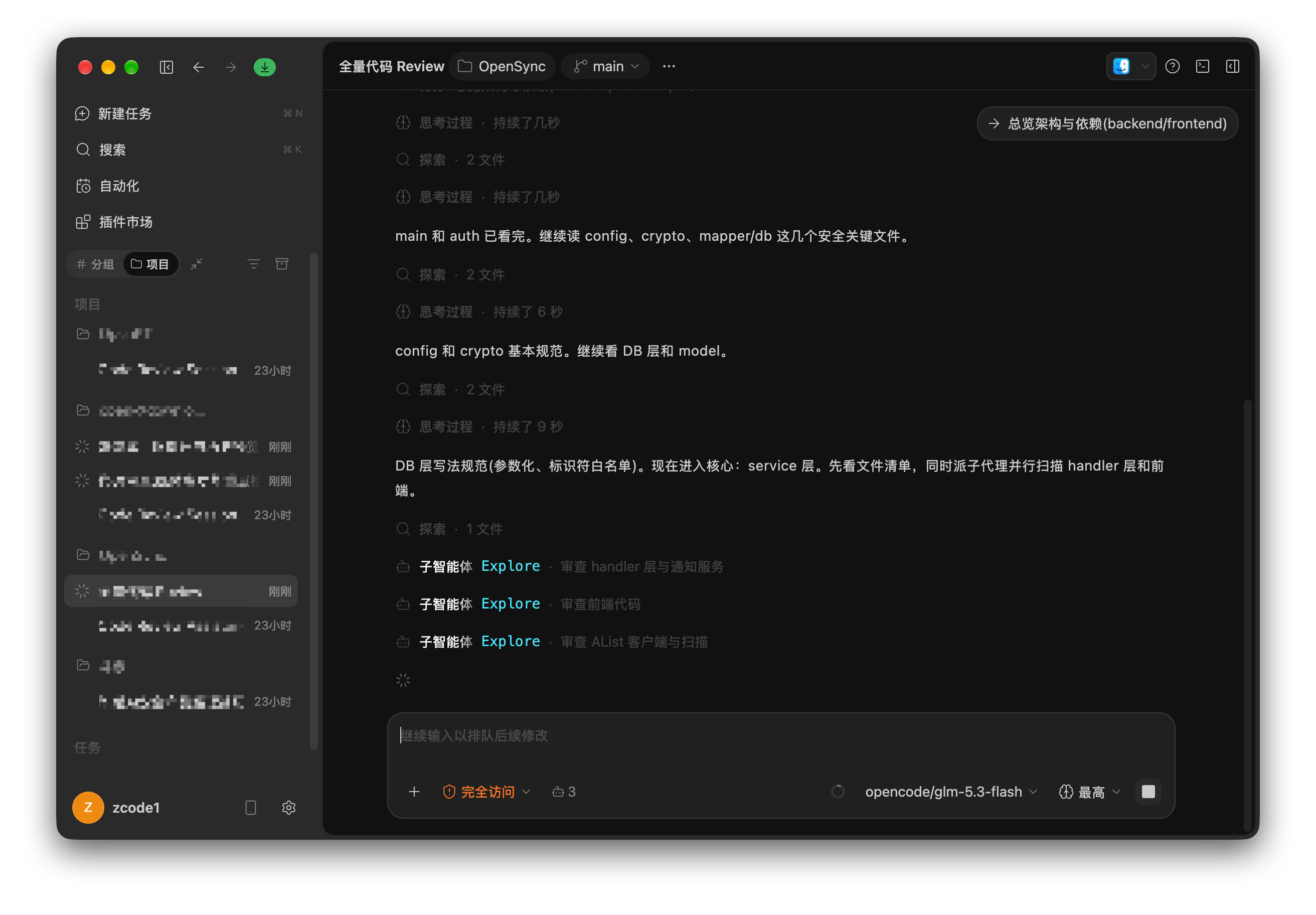Open subagent 审查 handler 层与通知服务
The height and width of the screenshot is (915, 1316).
click(559, 566)
